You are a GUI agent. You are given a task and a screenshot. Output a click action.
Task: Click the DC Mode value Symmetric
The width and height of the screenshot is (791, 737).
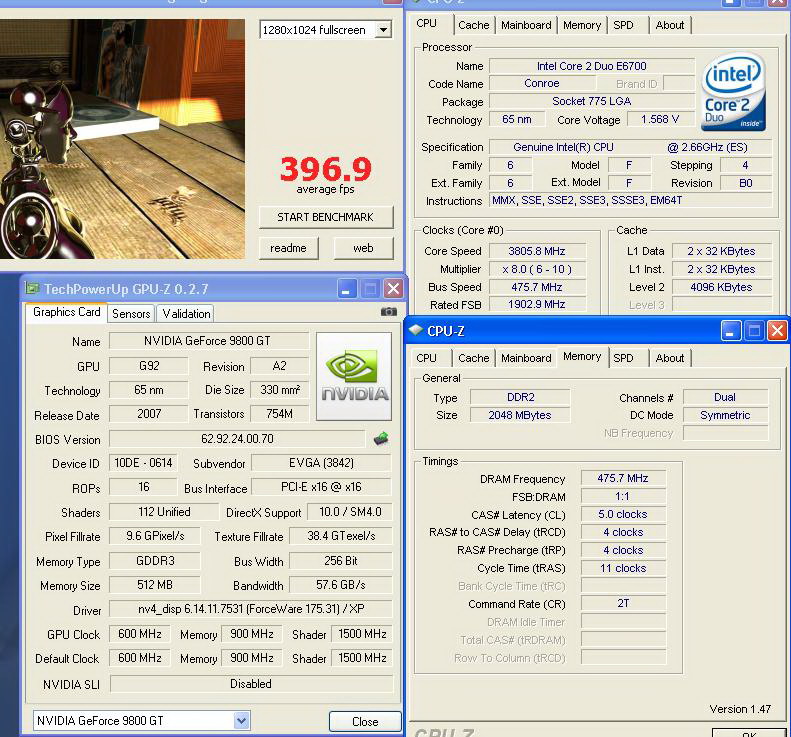725,415
